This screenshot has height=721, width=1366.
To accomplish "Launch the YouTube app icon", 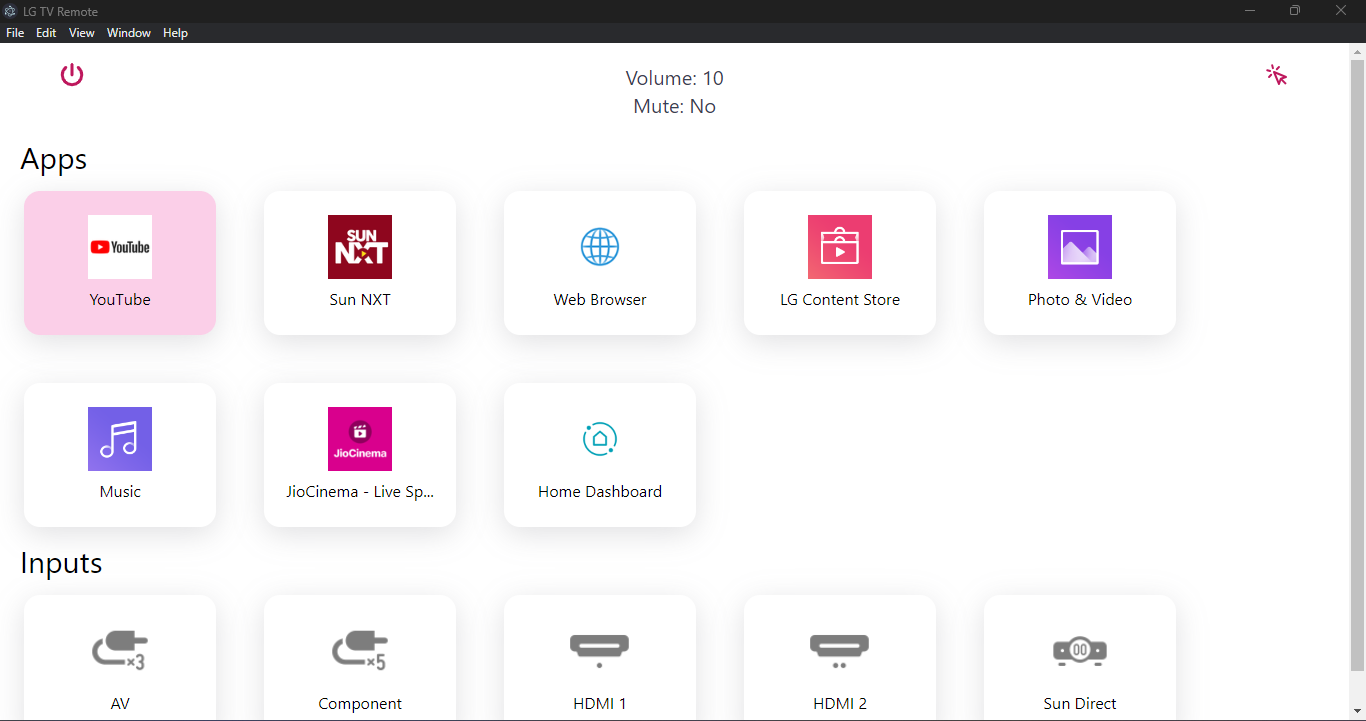I will pyautogui.click(x=120, y=247).
